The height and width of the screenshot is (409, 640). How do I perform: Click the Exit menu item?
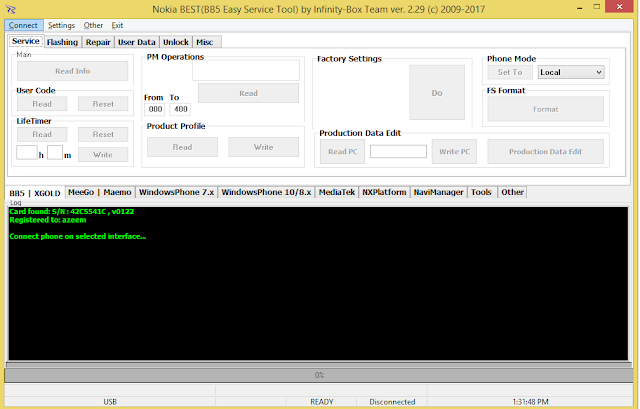coord(117,25)
